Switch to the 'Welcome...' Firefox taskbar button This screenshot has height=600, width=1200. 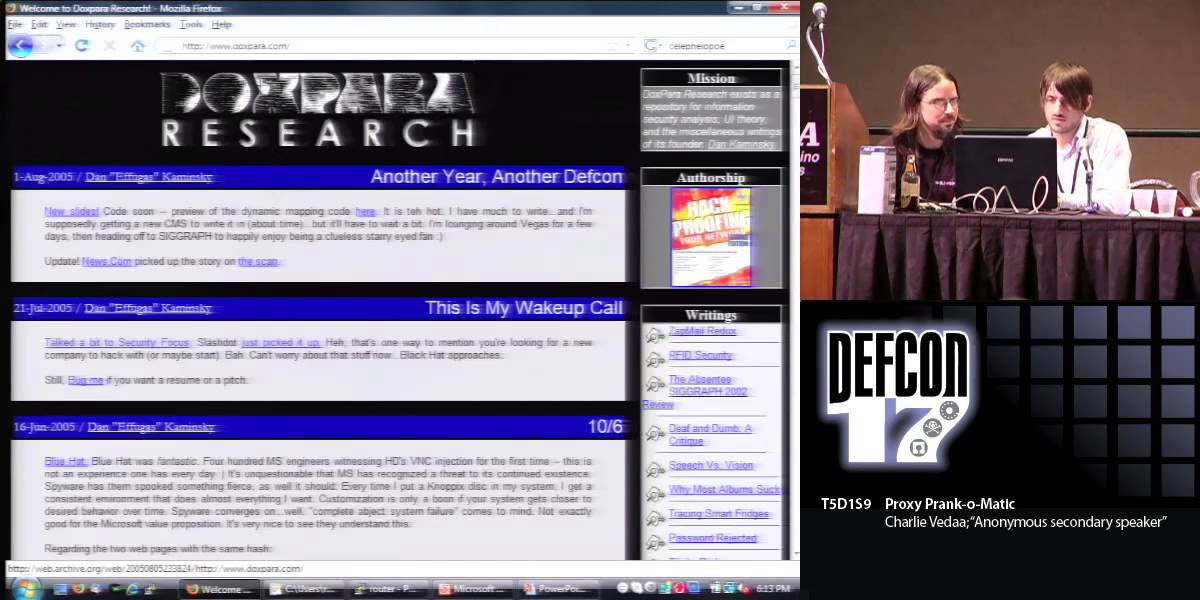point(221,589)
